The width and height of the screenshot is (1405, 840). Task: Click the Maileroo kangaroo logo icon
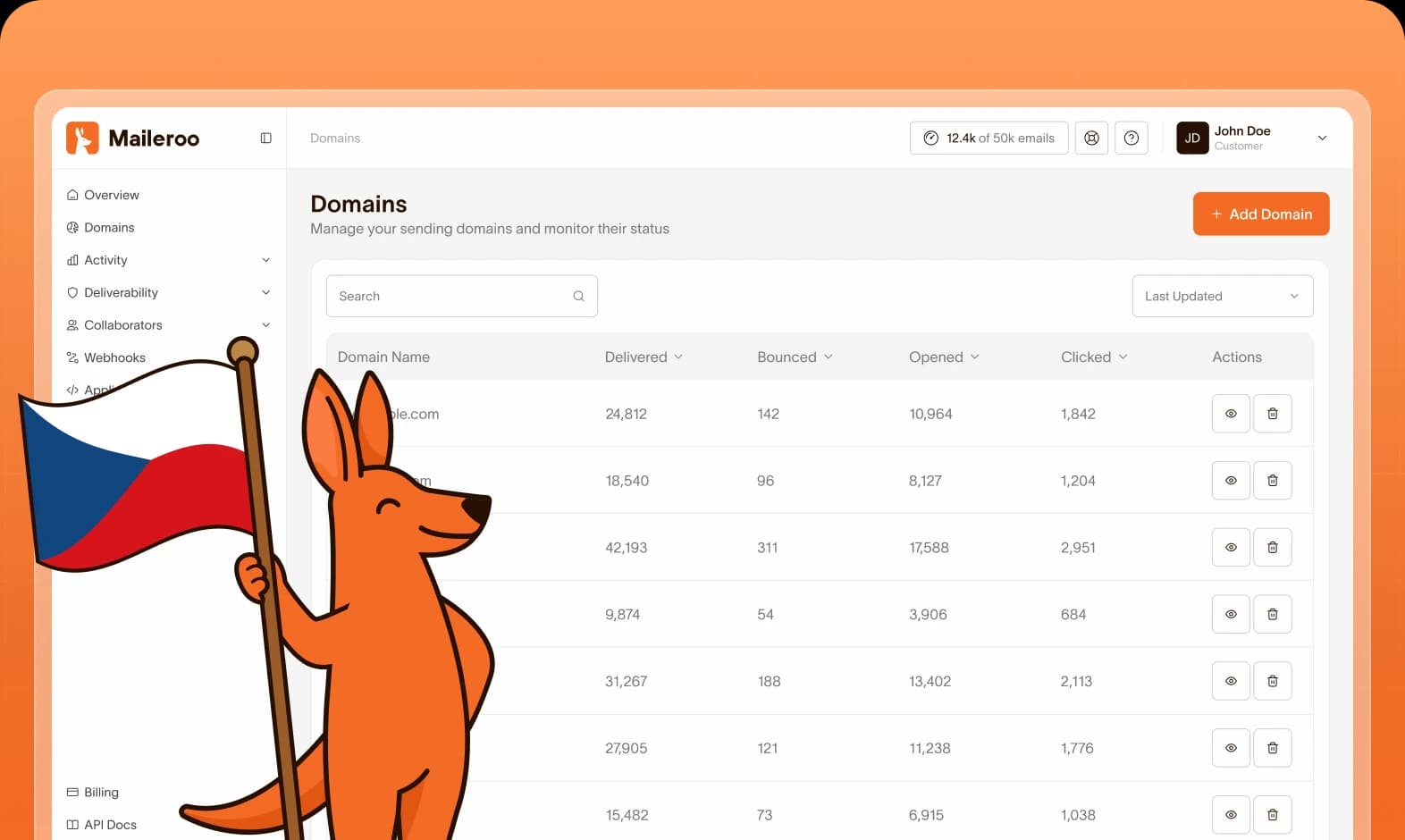pos(82,138)
